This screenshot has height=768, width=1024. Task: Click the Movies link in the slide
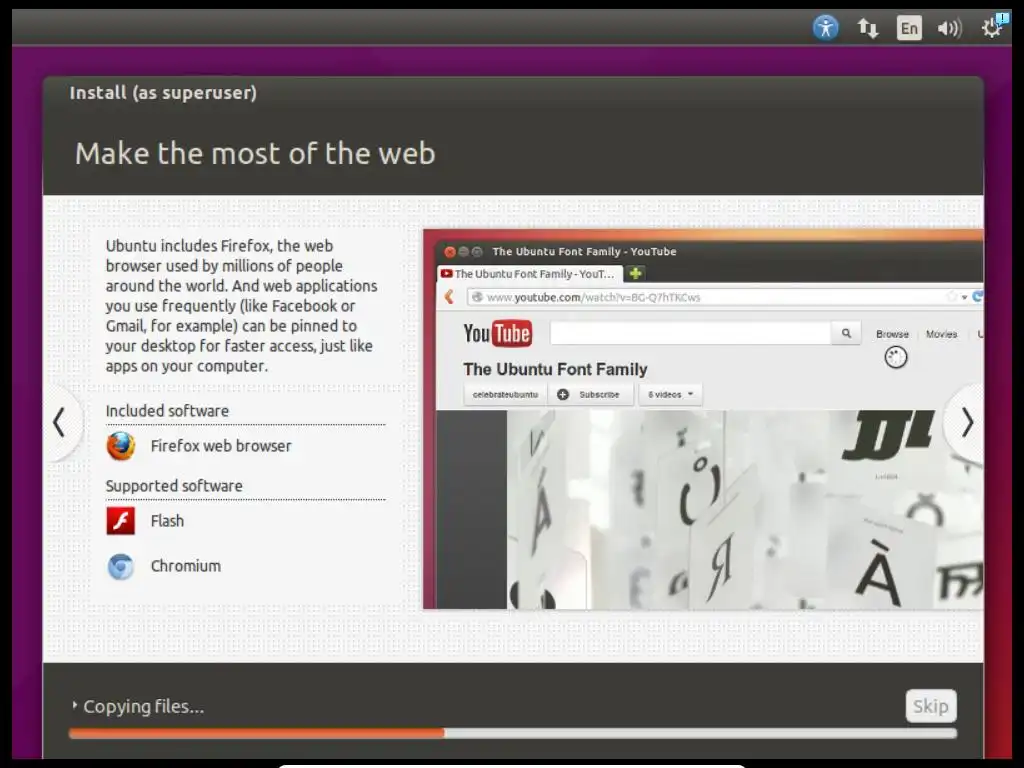[x=941, y=334]
